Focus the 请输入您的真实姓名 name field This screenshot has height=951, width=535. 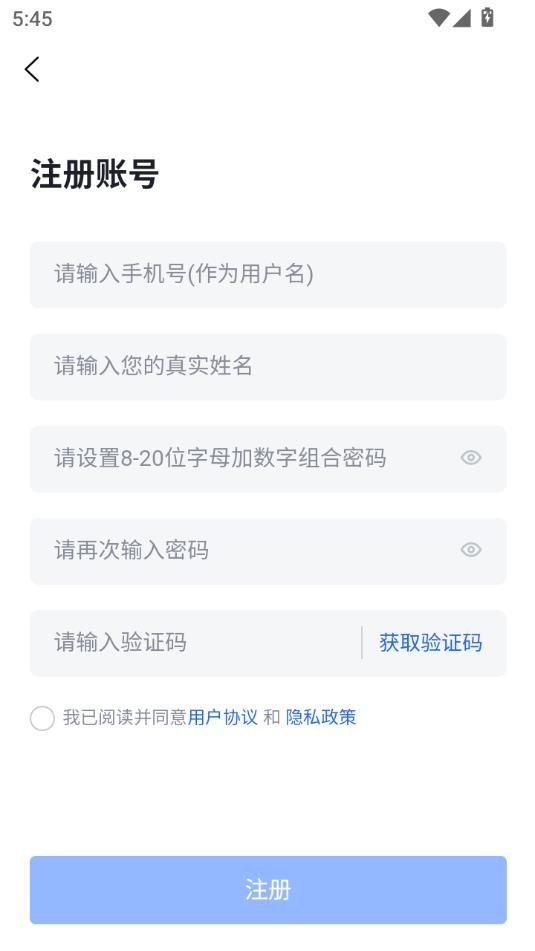click(268, 367)
